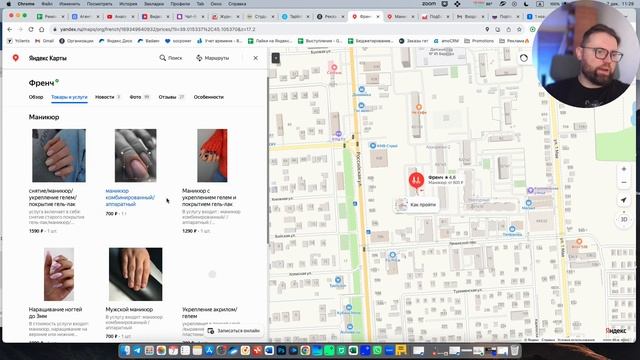Click the zoom status item in the menu bar
Viewport: 640px width, 360px height.
point(429,4)
